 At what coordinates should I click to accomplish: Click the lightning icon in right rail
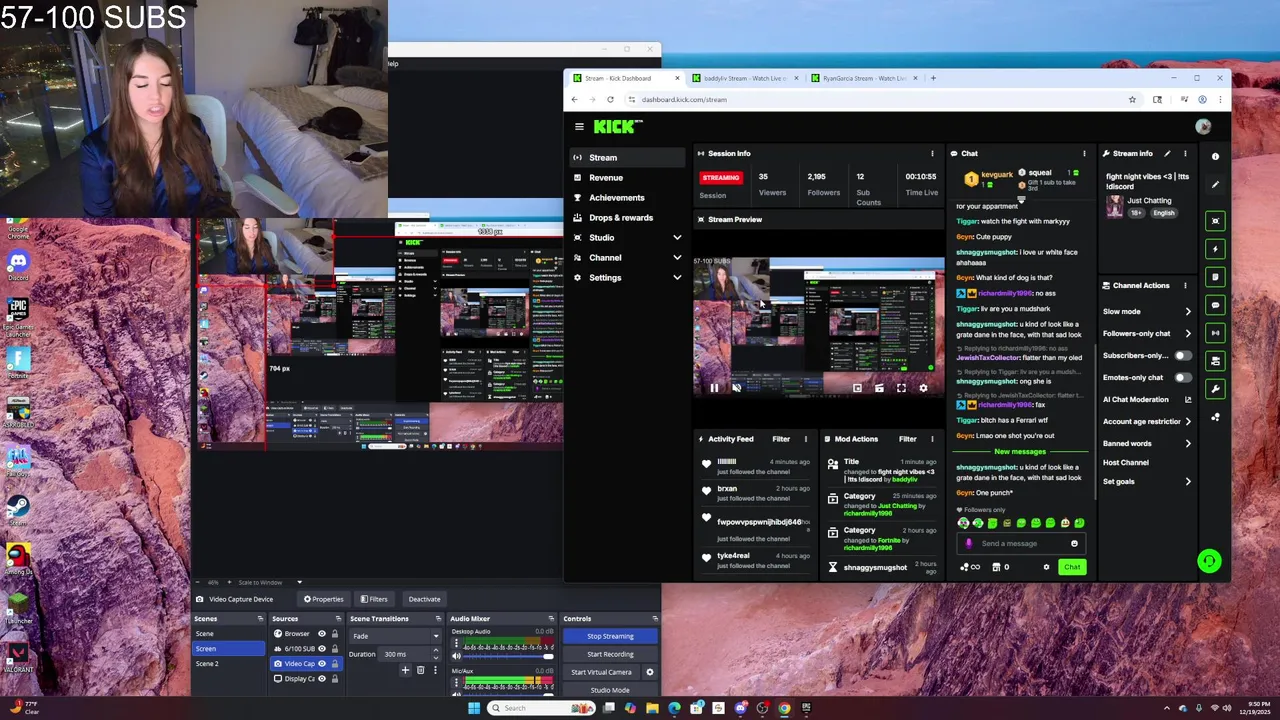pyautogui.click(x=1215, y=249)
